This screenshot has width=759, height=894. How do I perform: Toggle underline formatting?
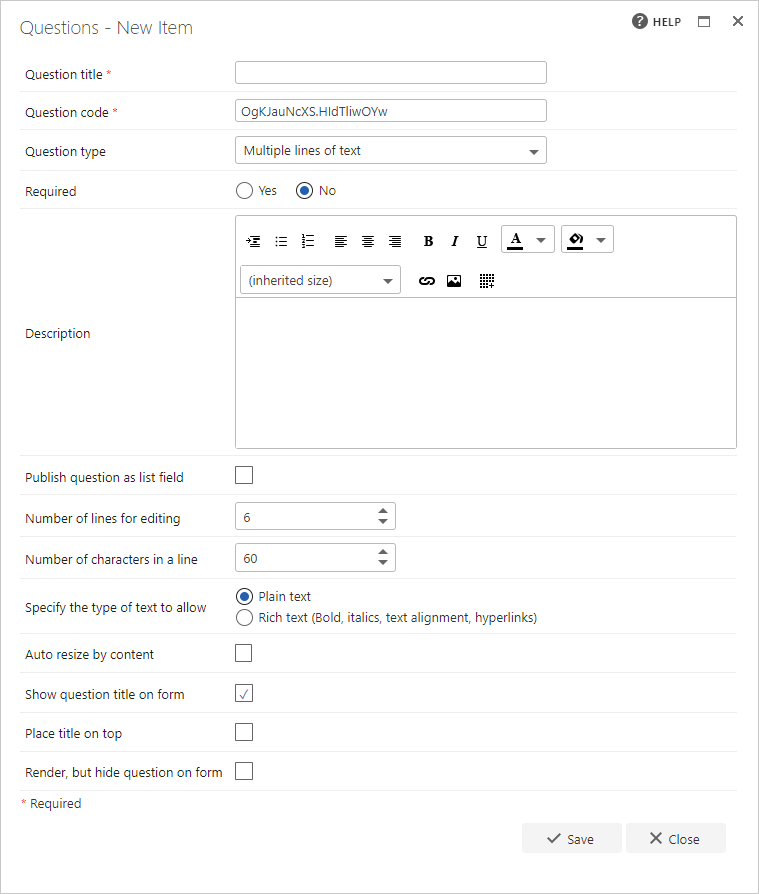(482, 241)
